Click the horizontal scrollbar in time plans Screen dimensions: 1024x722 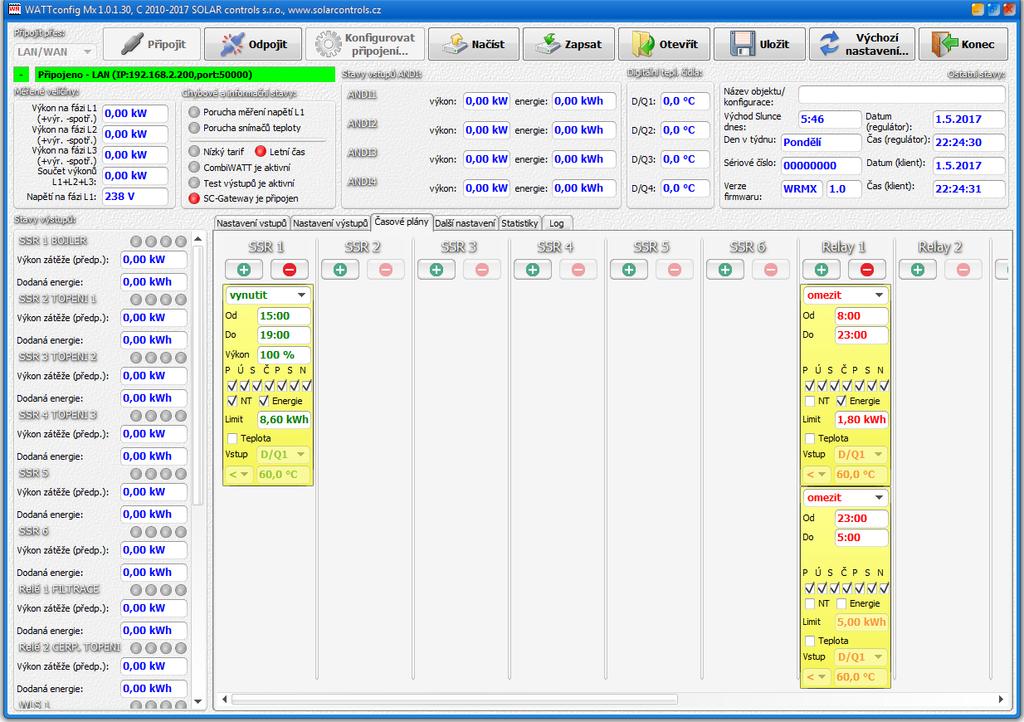(455, 699)
